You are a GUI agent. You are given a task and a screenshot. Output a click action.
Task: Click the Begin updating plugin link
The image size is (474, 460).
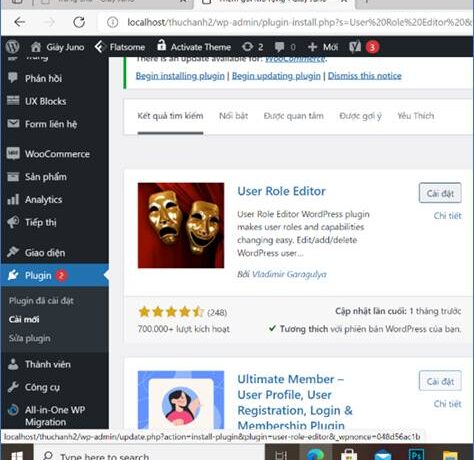(x=276, y=76)
